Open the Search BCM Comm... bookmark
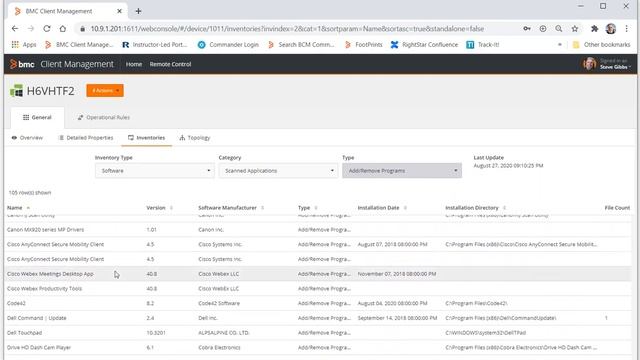This screenshot has width=640, height=360. click(x=301, y=44)
